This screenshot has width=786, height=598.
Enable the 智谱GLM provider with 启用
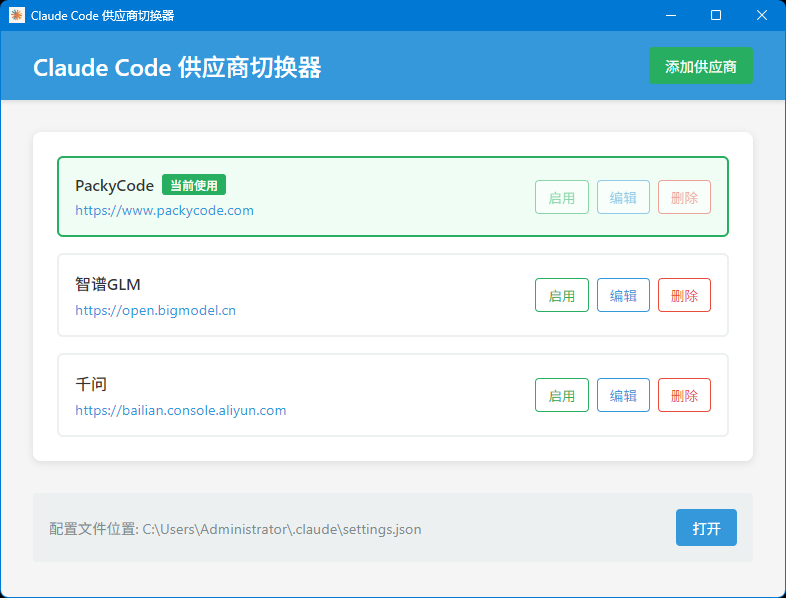pyautogui.click(x=561, y=295)
